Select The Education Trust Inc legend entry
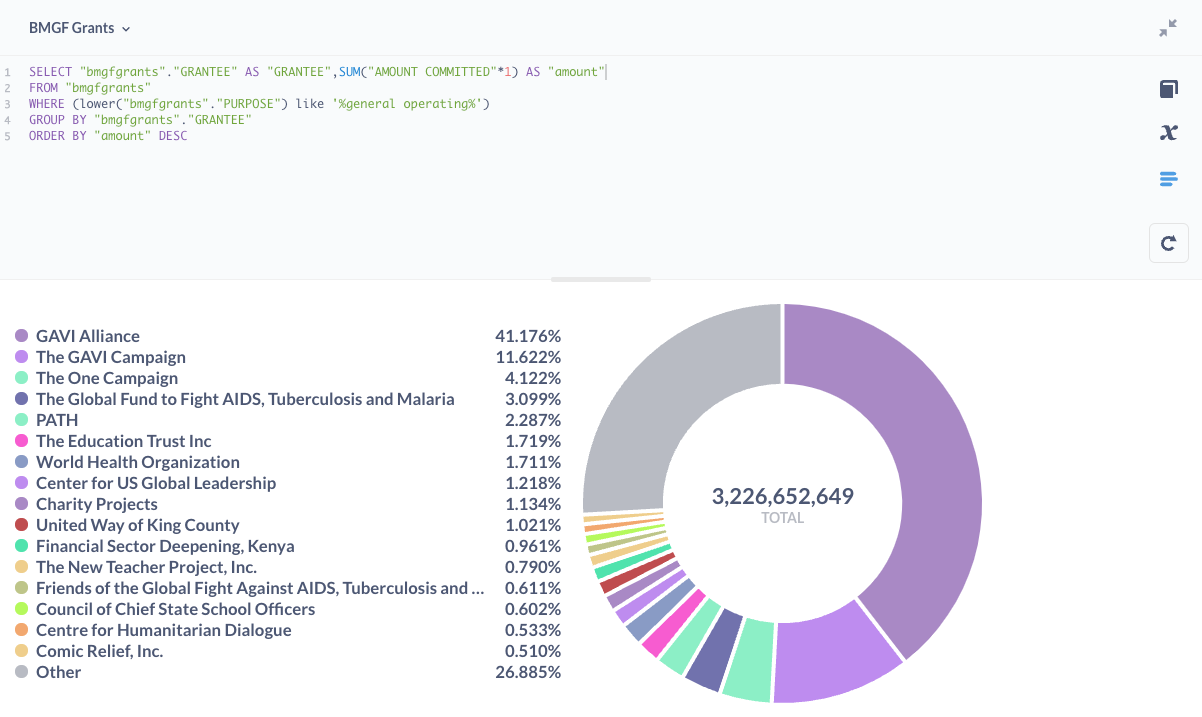Image resolution: width=1202 pixels, height=717 pixels. 123,441
